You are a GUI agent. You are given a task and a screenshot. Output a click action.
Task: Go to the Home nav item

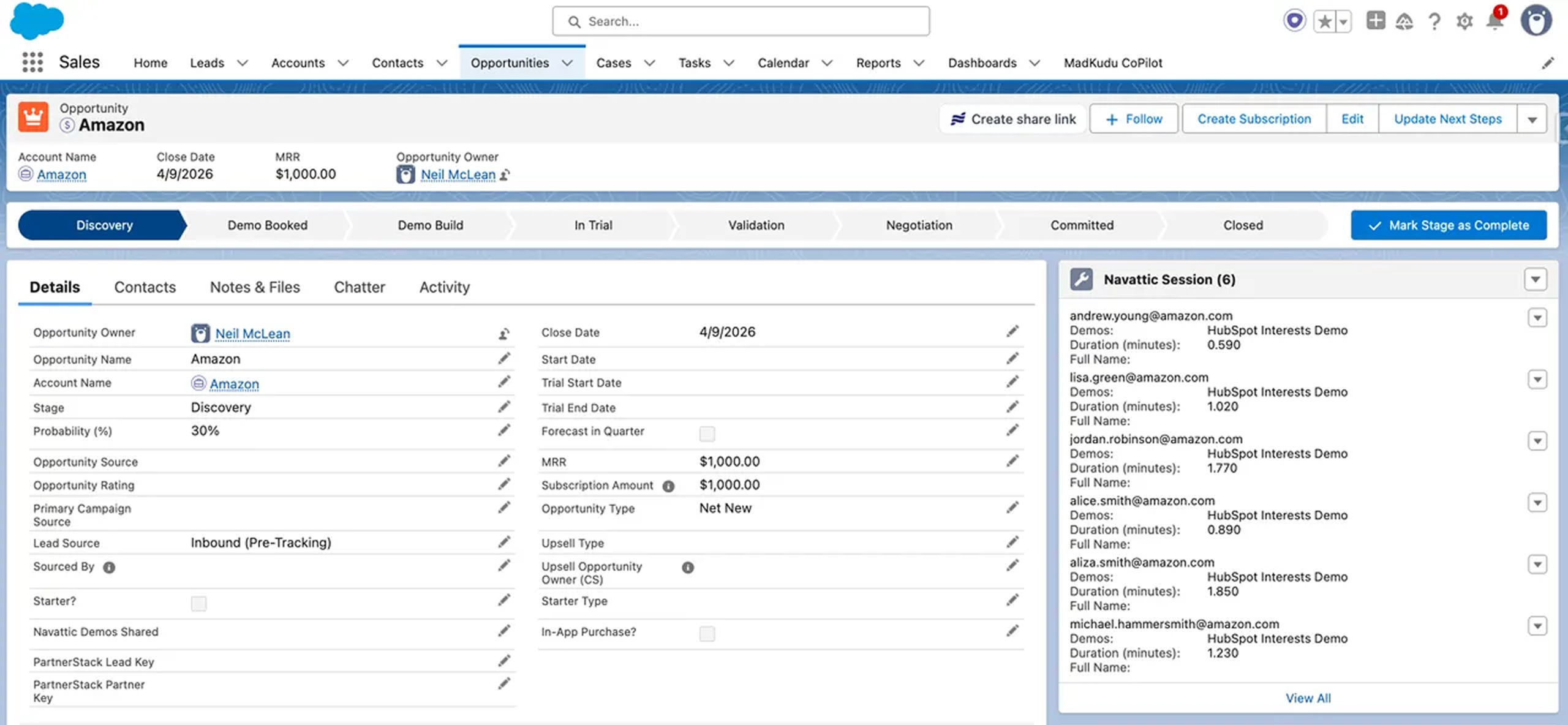(151, 63)
